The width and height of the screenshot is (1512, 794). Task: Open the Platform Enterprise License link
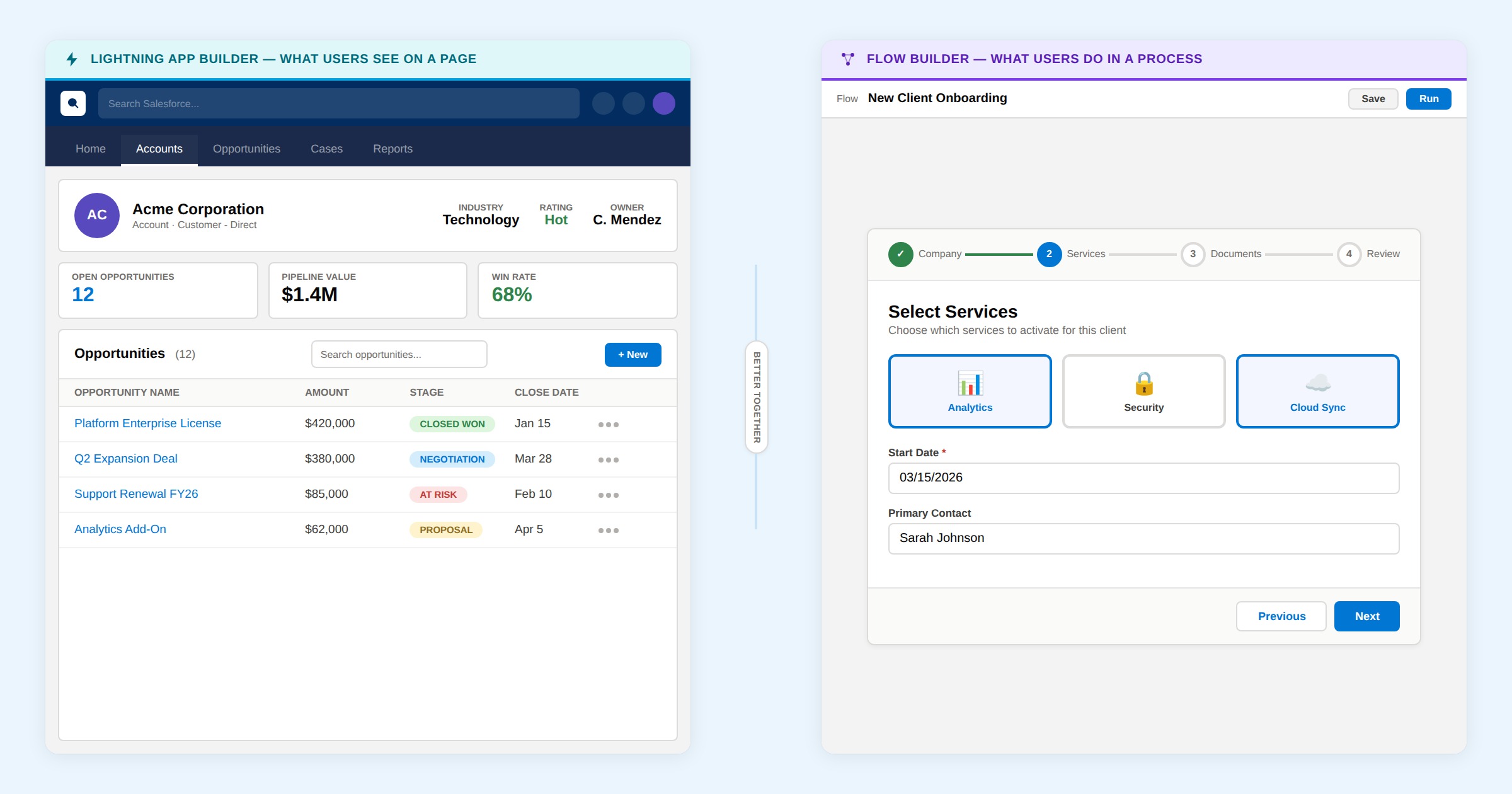pos(147,423)
